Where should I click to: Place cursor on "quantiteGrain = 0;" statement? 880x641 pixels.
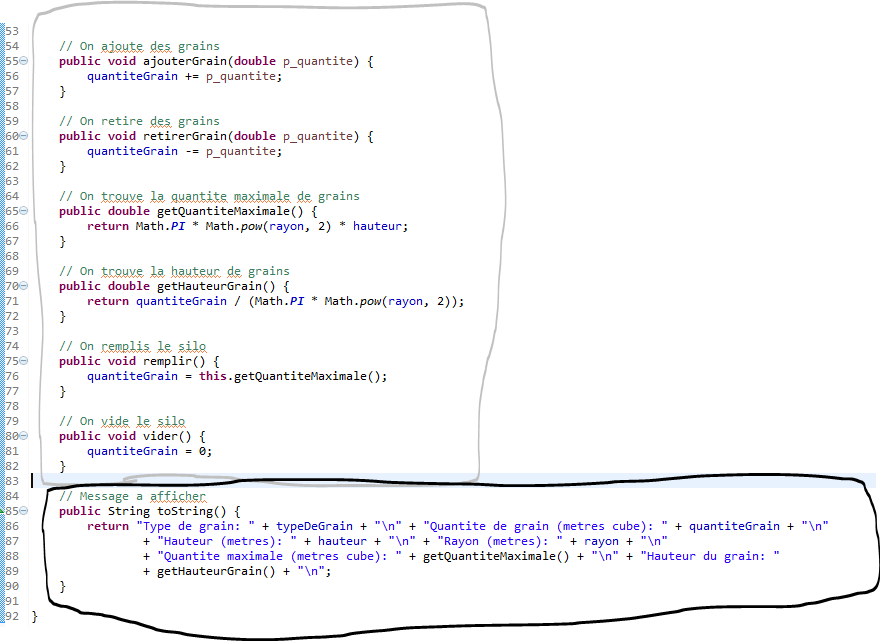pos(149,451)
